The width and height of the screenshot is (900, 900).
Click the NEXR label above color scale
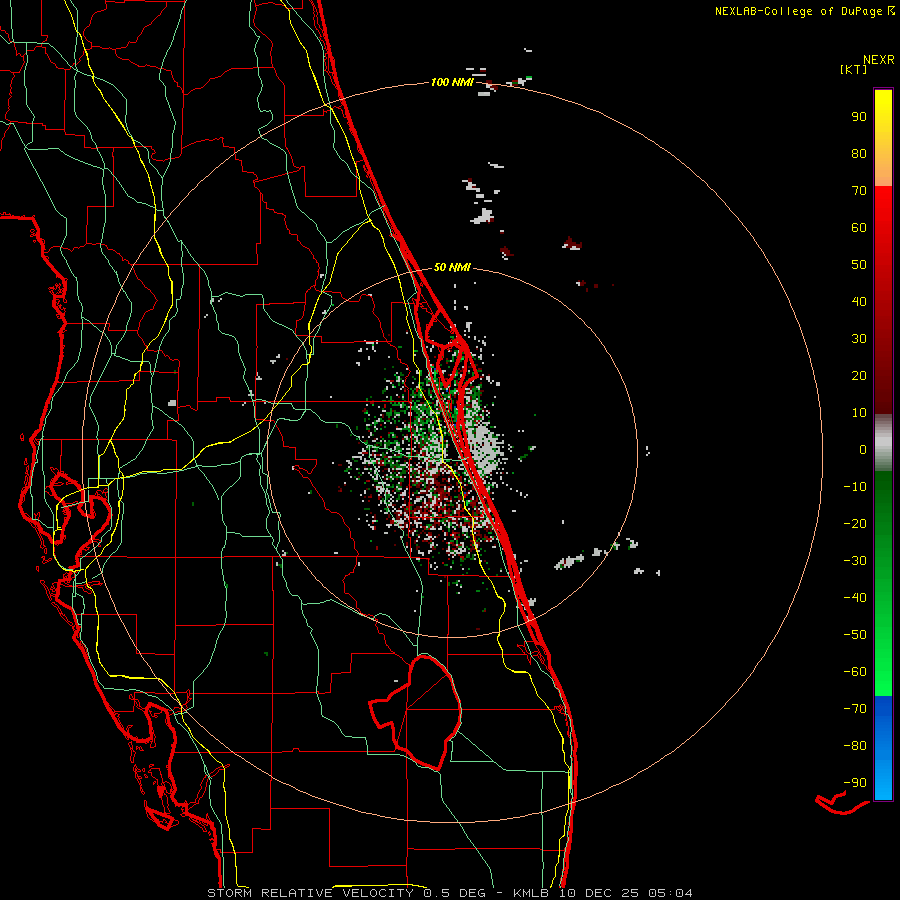tap(878, 60)
